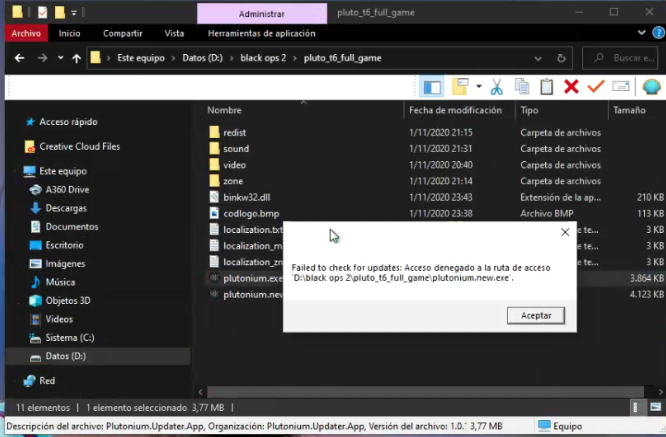666x437 pixels.
Task: Switch to details view icon in status bar
Action: [x=635, y=408]
